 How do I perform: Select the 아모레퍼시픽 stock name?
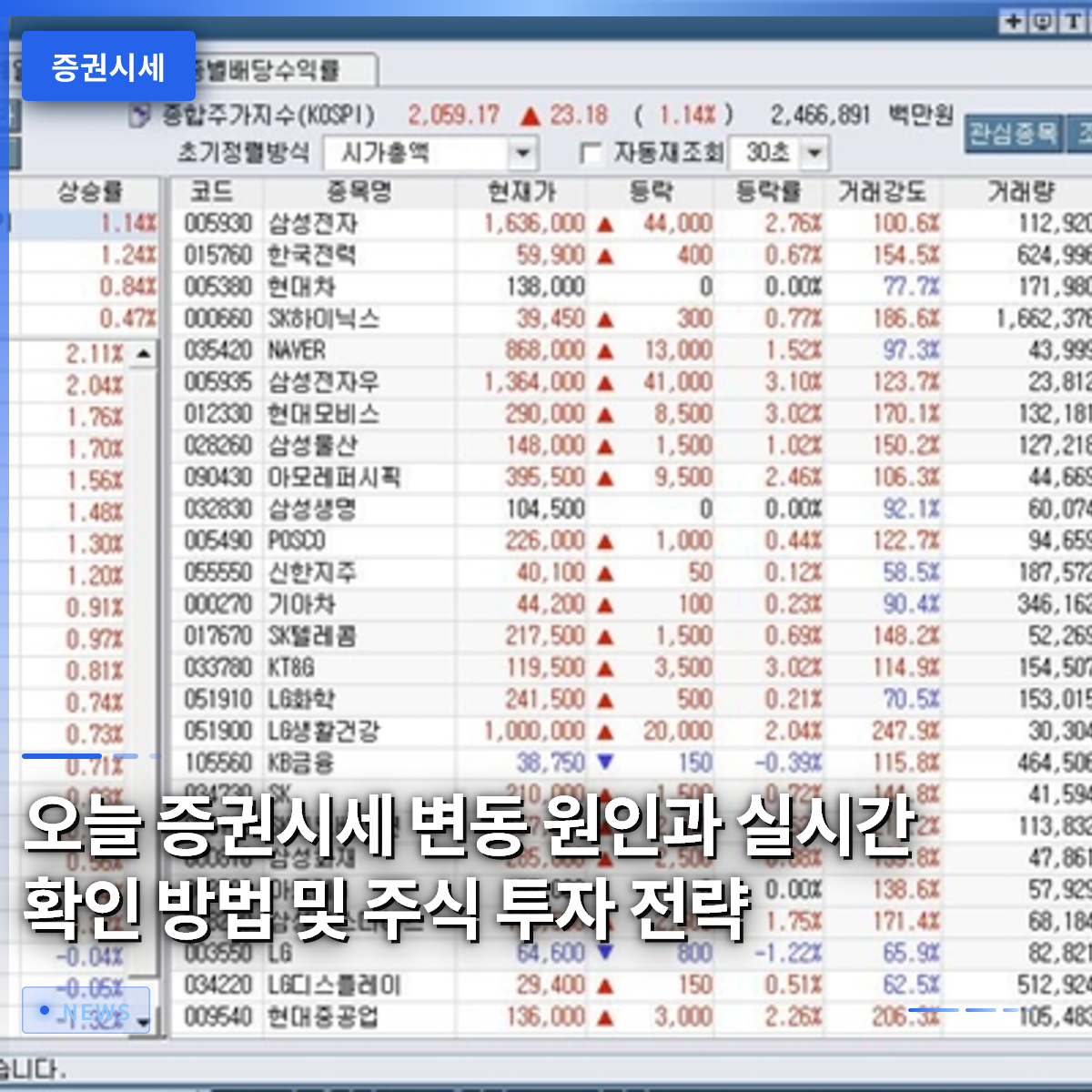[x=334, y=478]
